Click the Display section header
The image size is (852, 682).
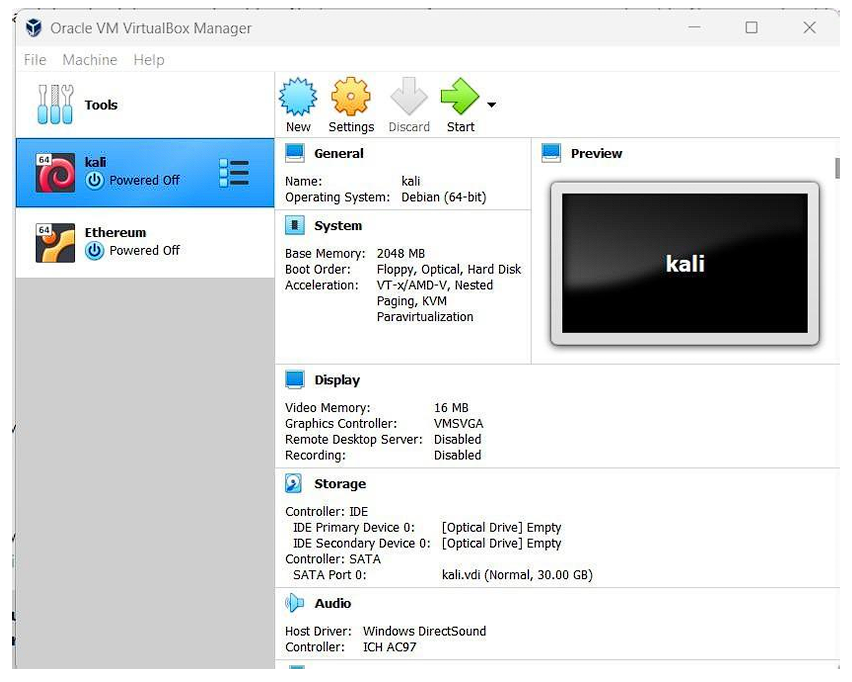(336, 380)
